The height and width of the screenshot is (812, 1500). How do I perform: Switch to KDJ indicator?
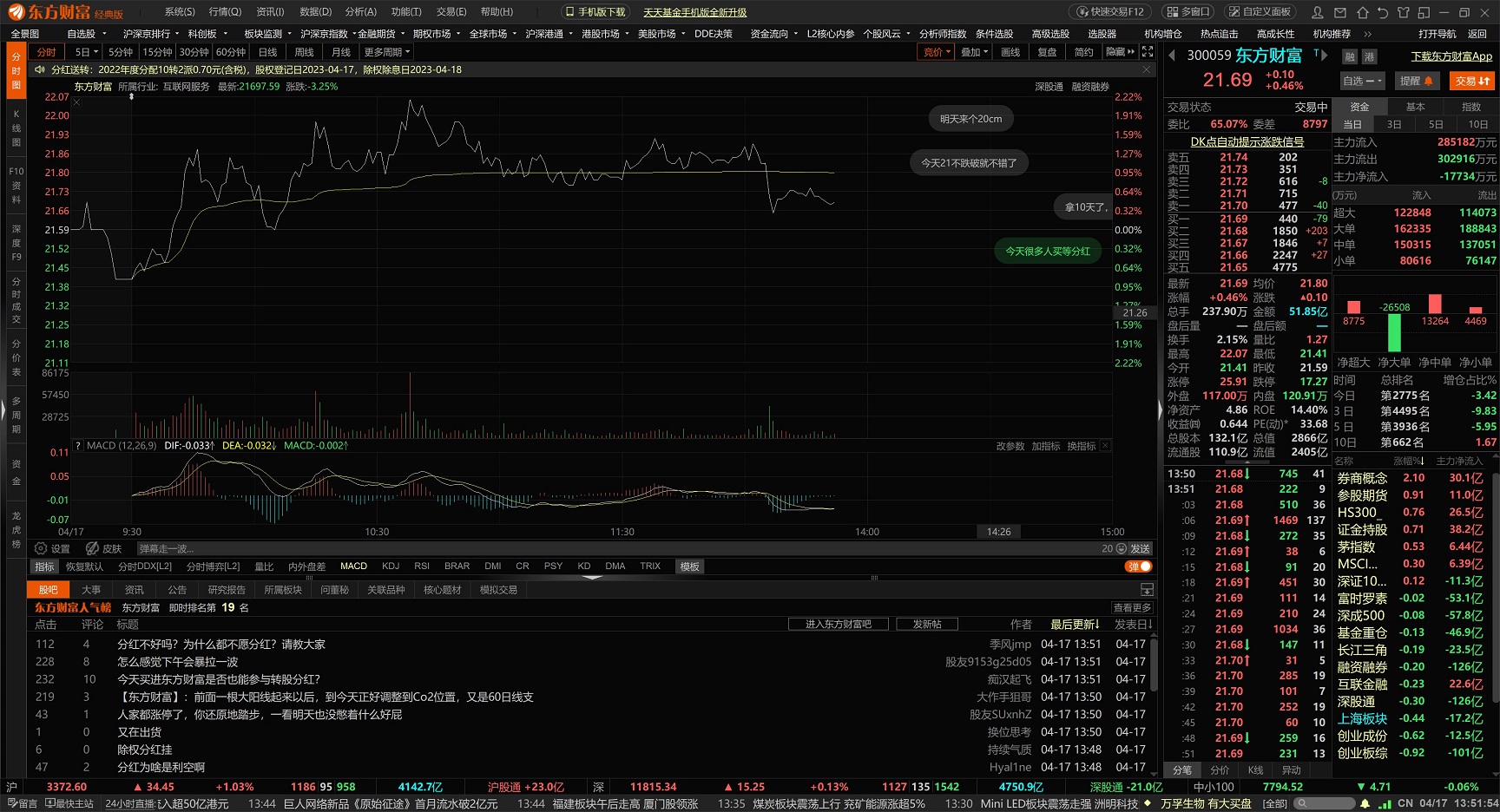point(391,566)
